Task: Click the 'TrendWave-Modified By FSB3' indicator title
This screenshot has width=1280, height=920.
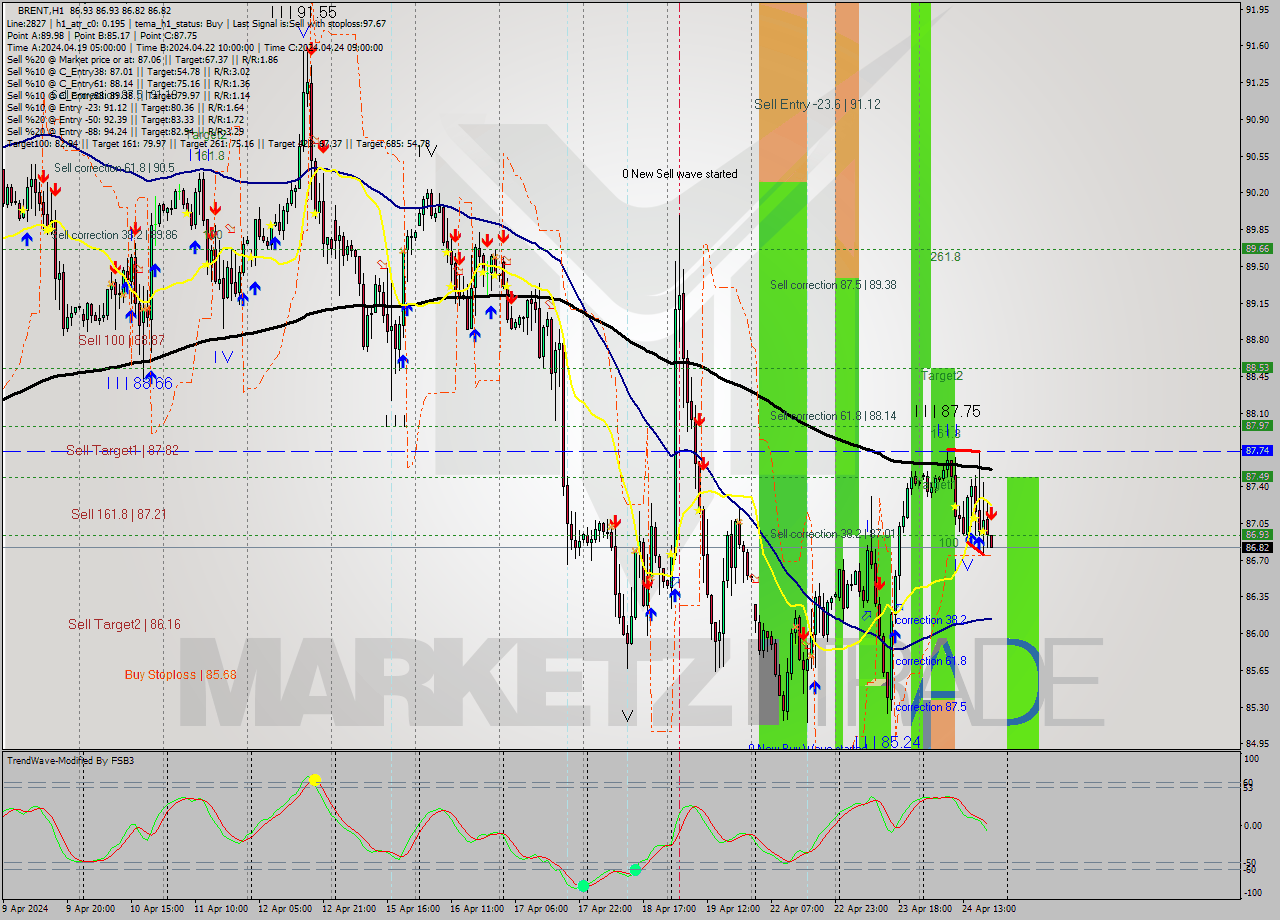Action: tap(71, 761)
